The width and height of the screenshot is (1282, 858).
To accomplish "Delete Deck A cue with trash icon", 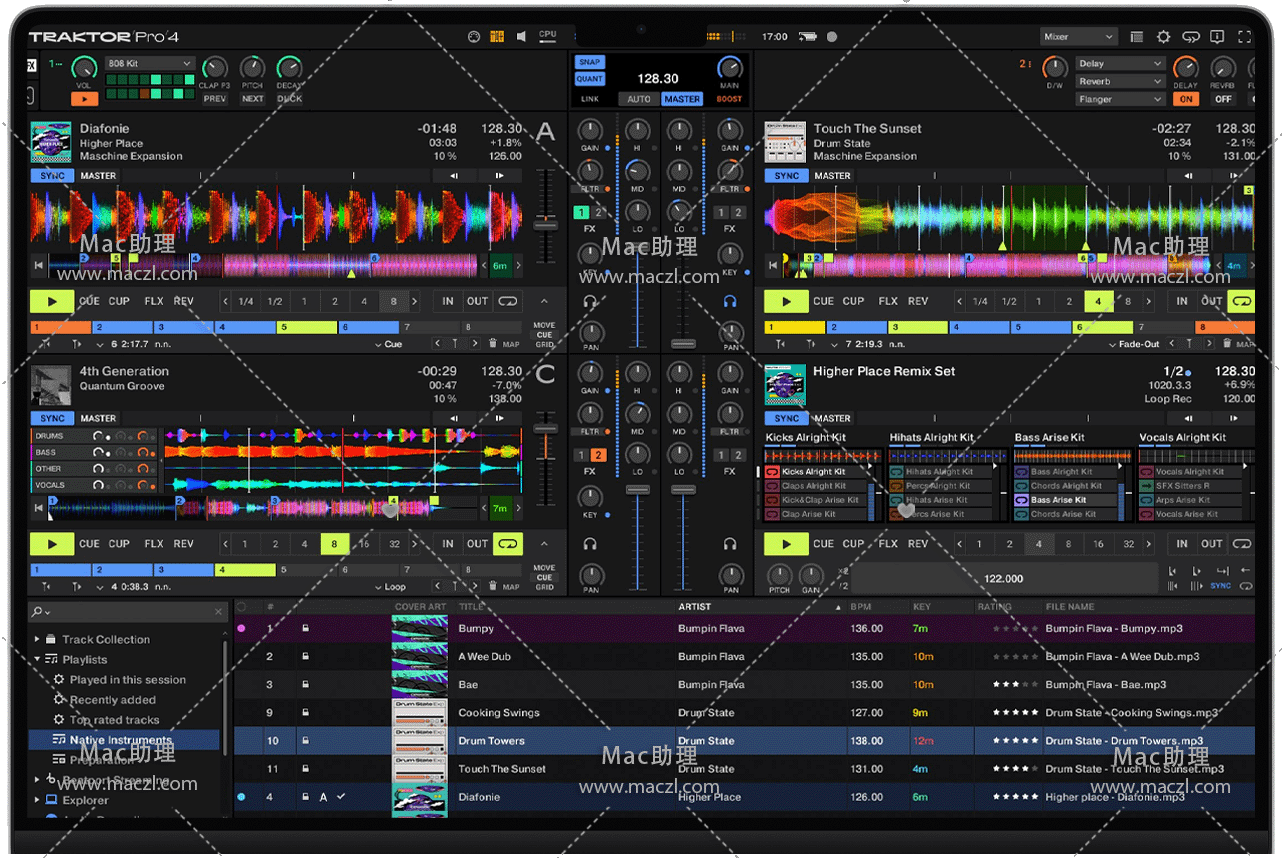I will (492, 344).
